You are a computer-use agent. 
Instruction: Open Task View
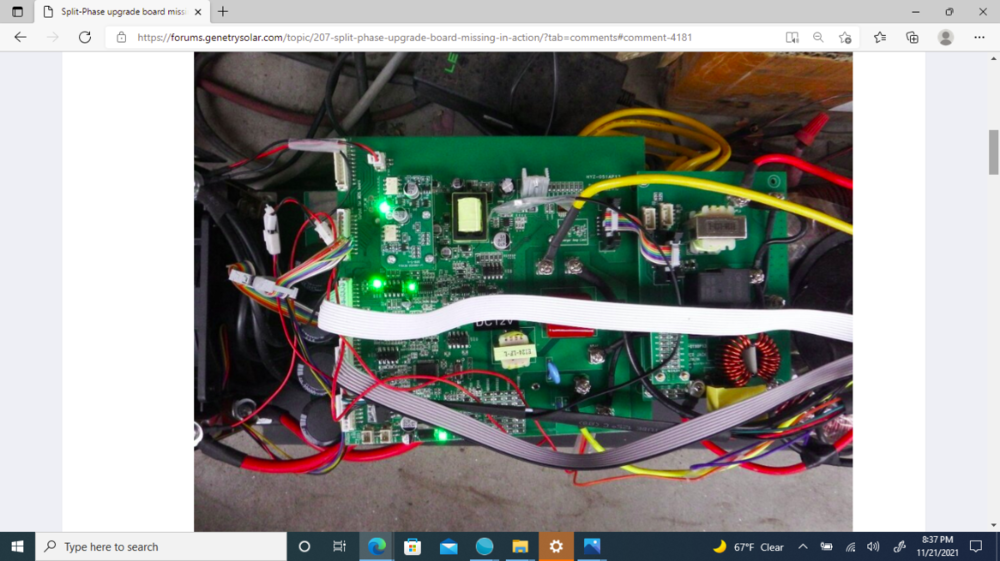point(339,546)
